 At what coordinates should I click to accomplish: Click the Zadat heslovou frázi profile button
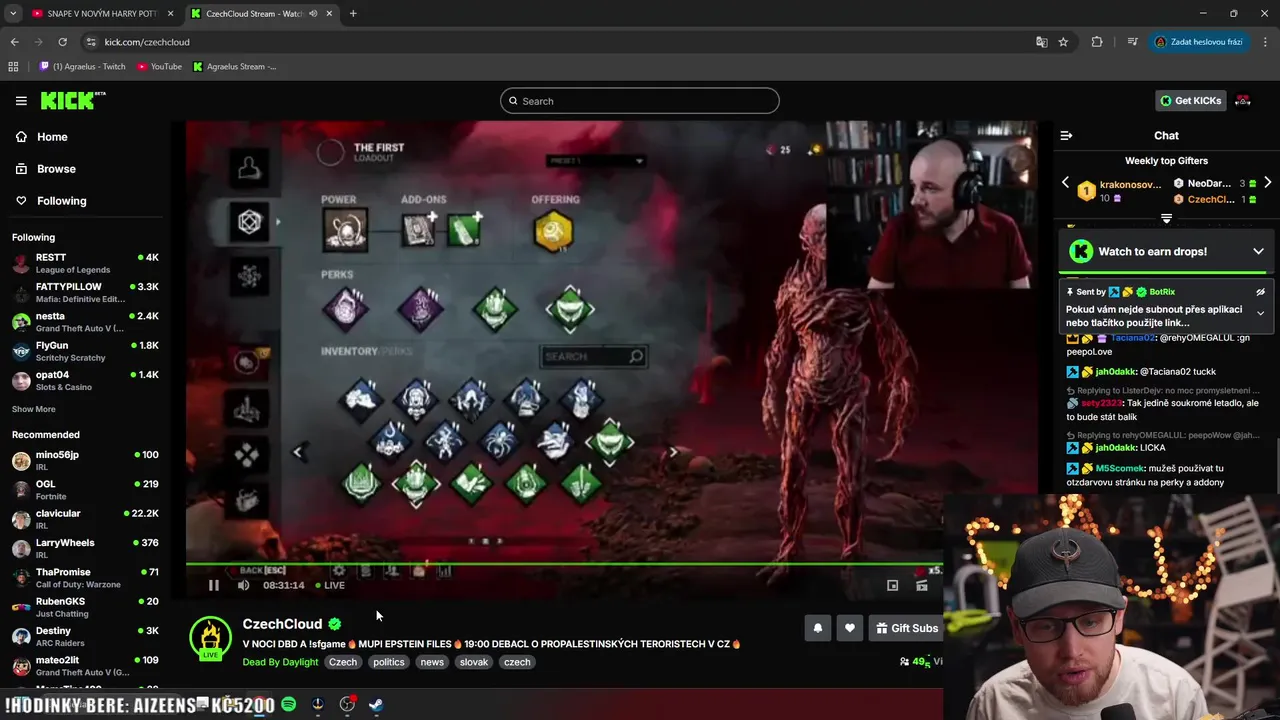(1200, 42)
